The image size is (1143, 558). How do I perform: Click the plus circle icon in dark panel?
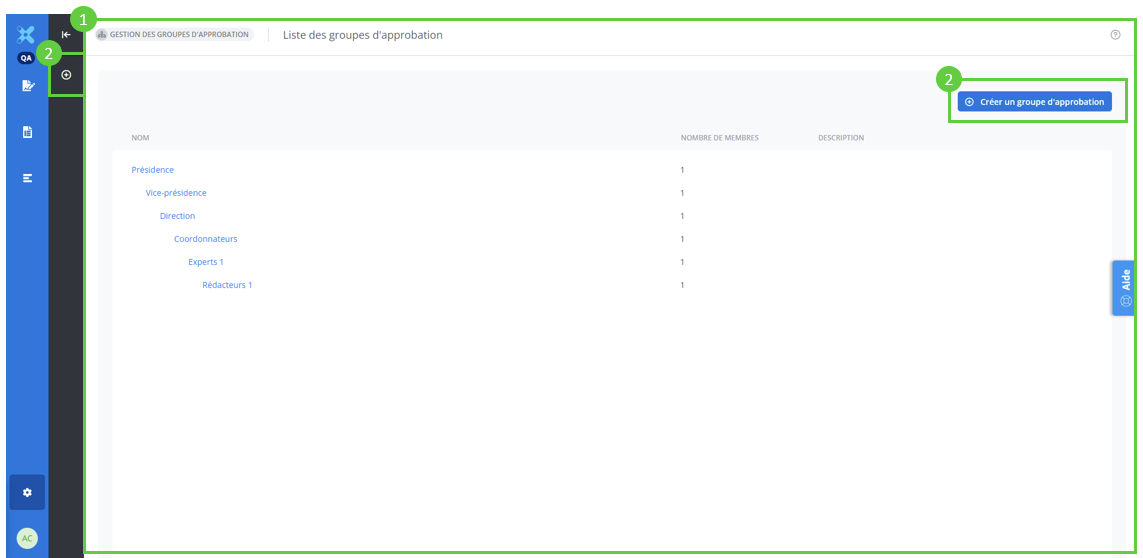[66, 75]
